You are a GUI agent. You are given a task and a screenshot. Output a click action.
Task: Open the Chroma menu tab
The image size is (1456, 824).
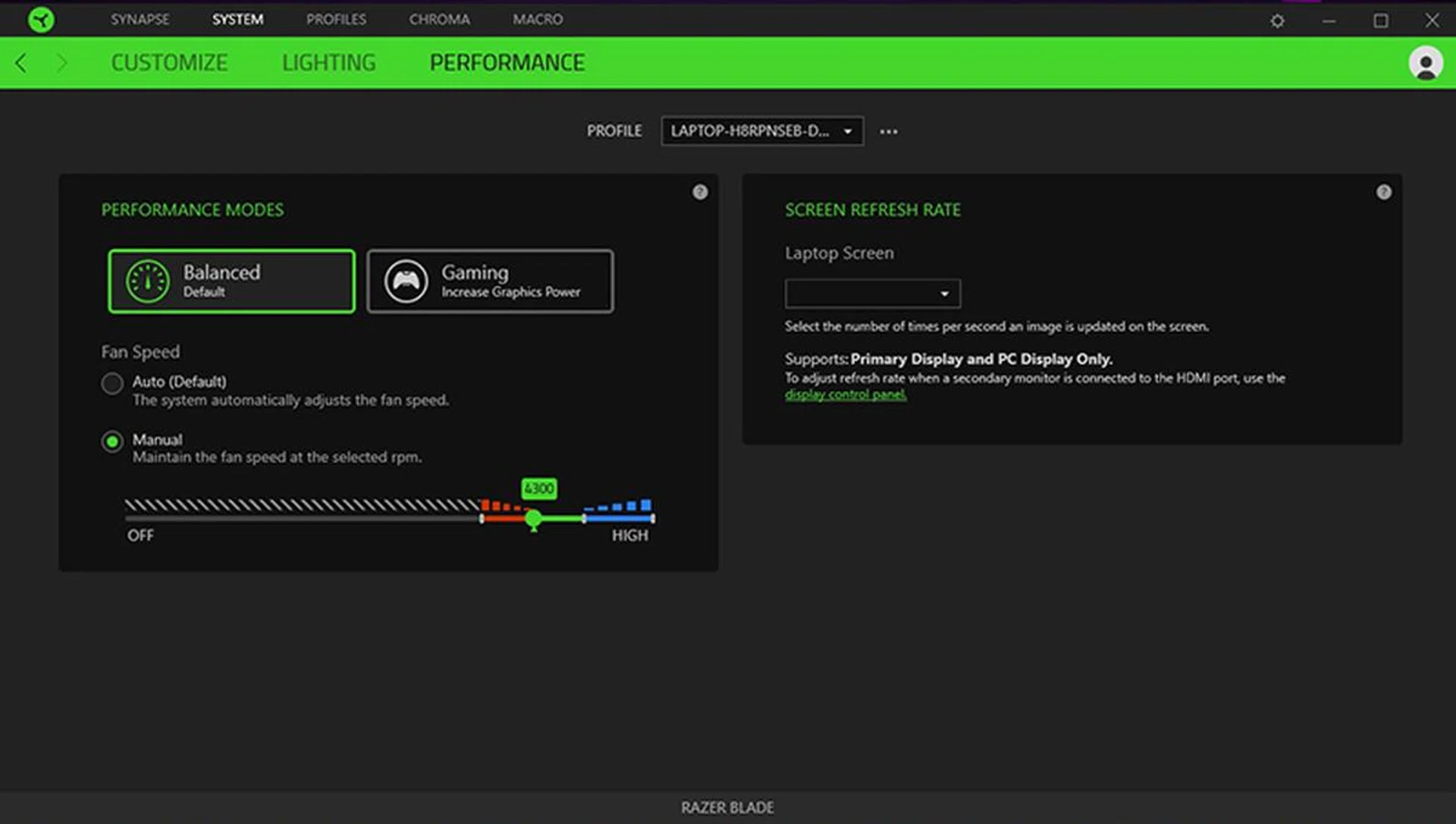[x=439, y=19]
